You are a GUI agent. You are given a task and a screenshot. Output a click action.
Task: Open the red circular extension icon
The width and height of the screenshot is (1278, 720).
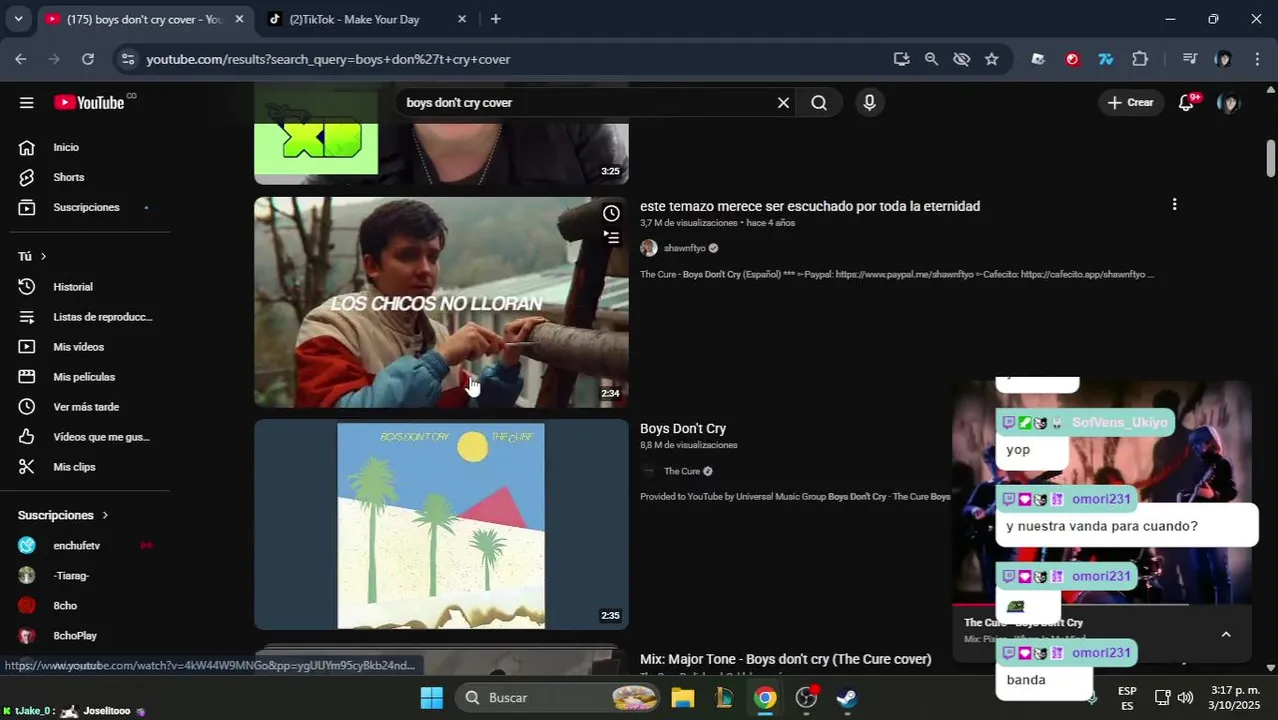(x=1072, y=59)
